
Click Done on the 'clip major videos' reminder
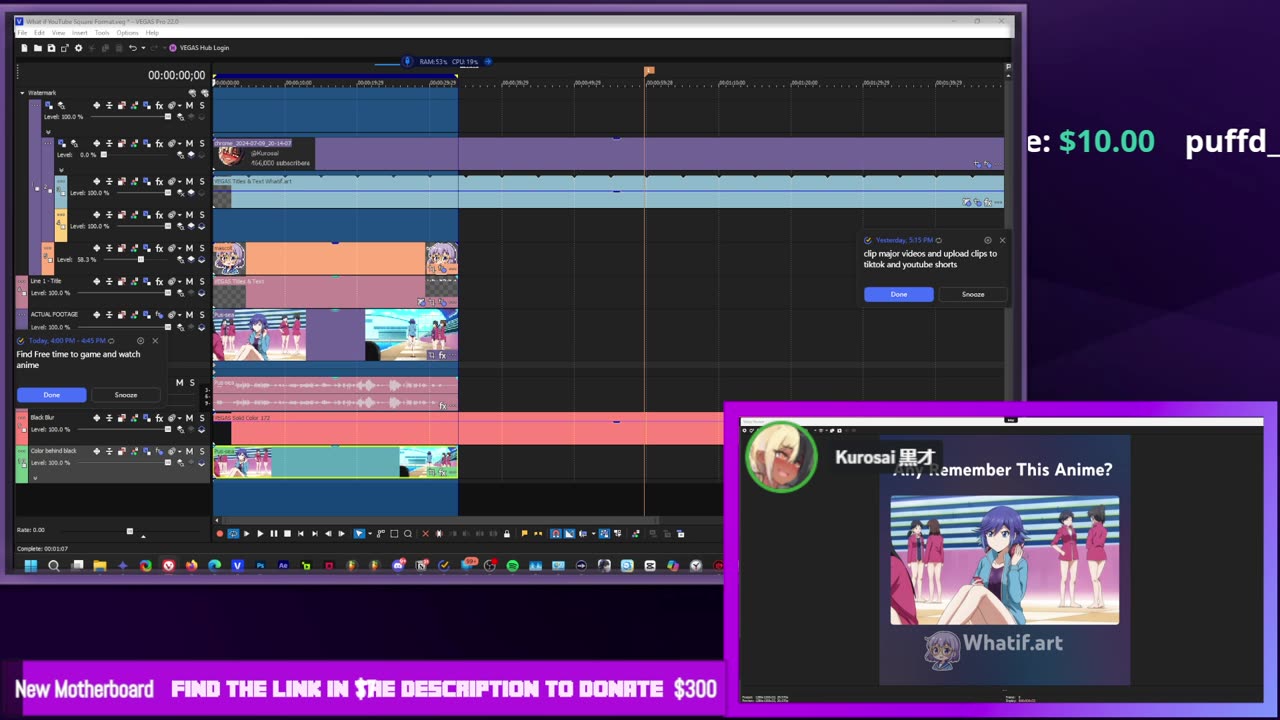898,294
